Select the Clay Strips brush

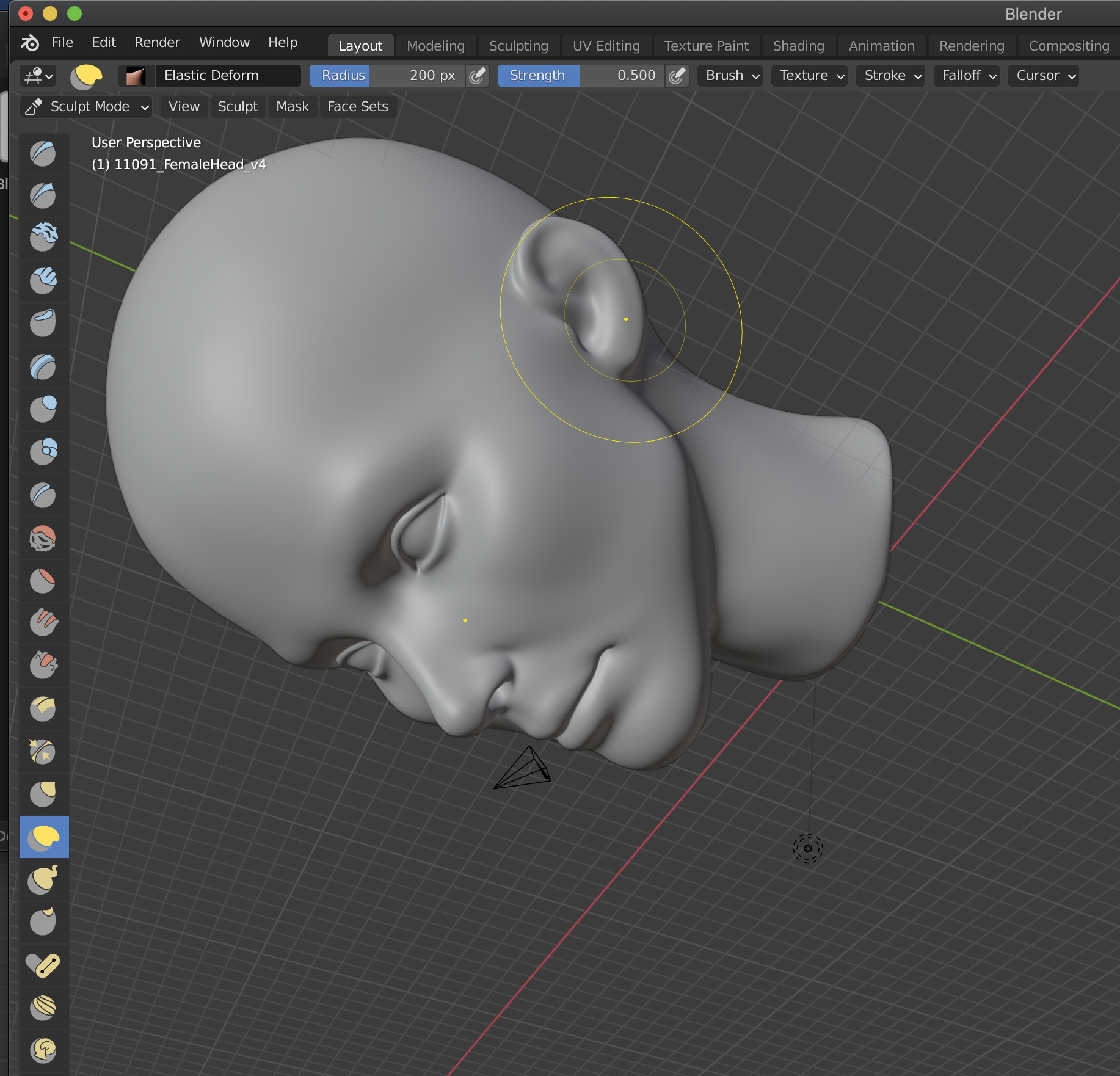click(x=43, y=280)
